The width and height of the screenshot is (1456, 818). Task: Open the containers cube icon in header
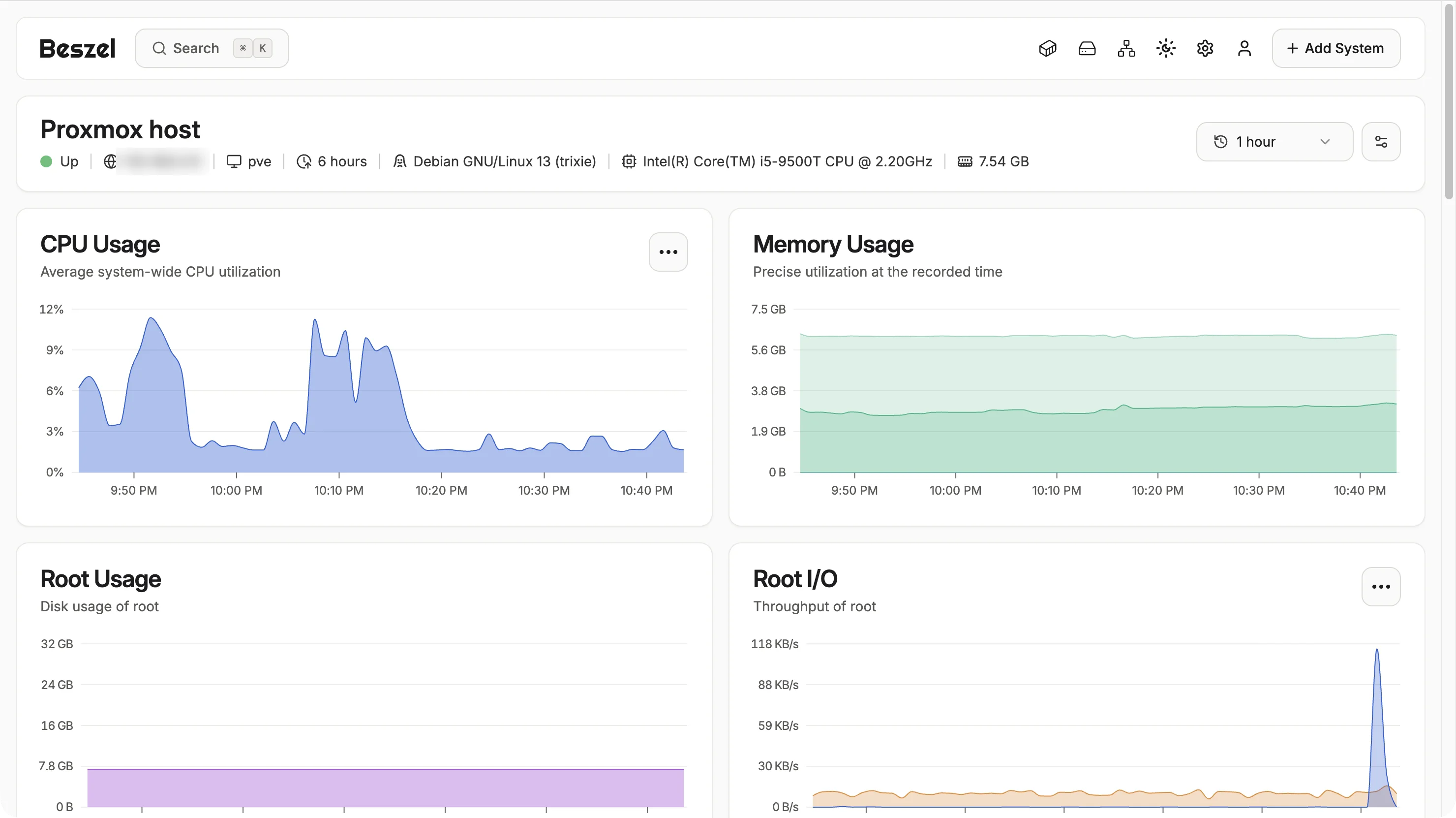(x=1047, y=49)
